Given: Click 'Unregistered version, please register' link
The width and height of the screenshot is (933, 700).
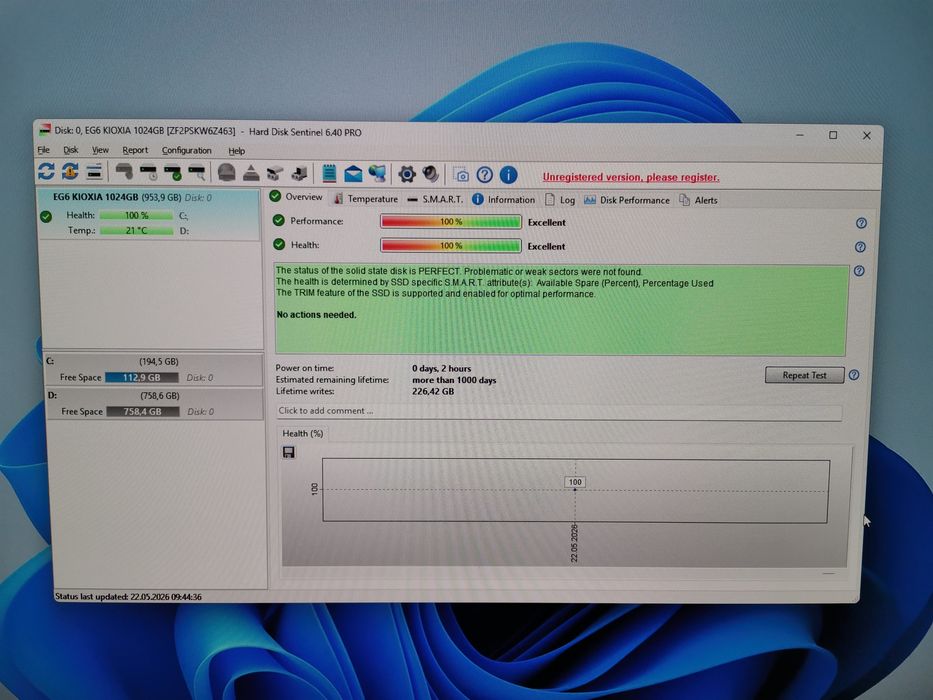Looking at the screenshot, I should 631,177.
